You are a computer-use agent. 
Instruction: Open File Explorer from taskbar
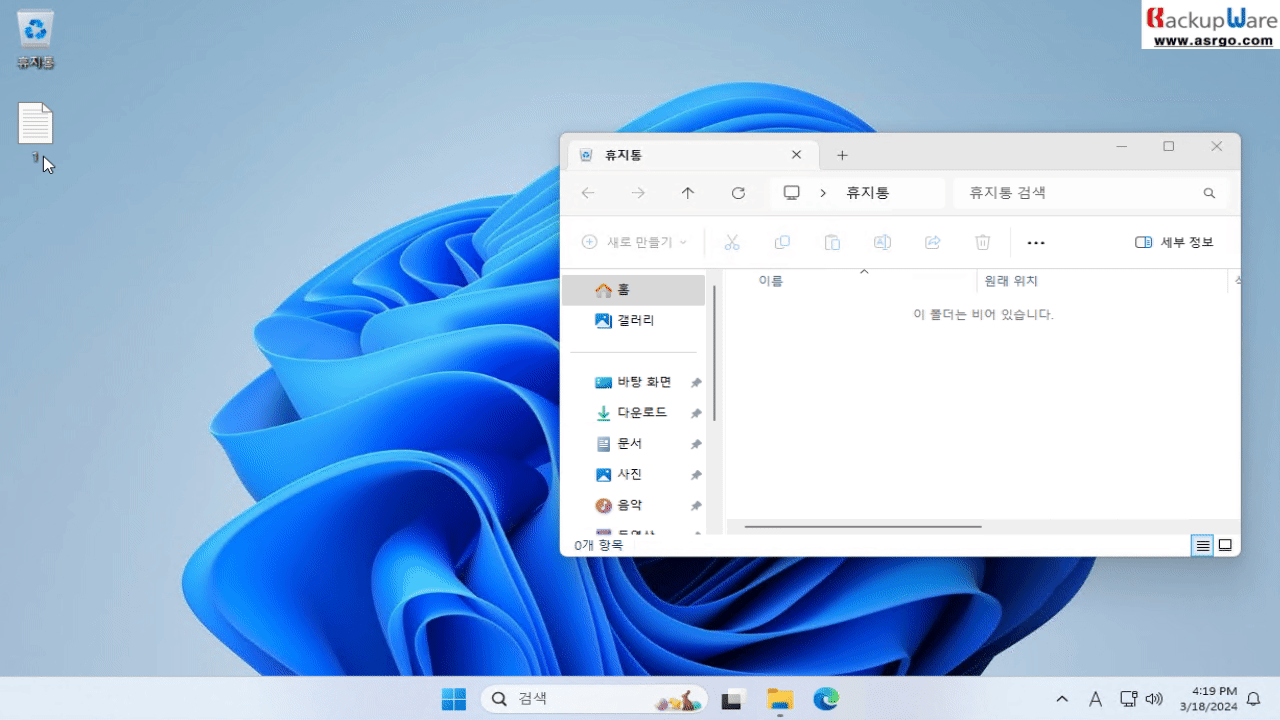780,699
